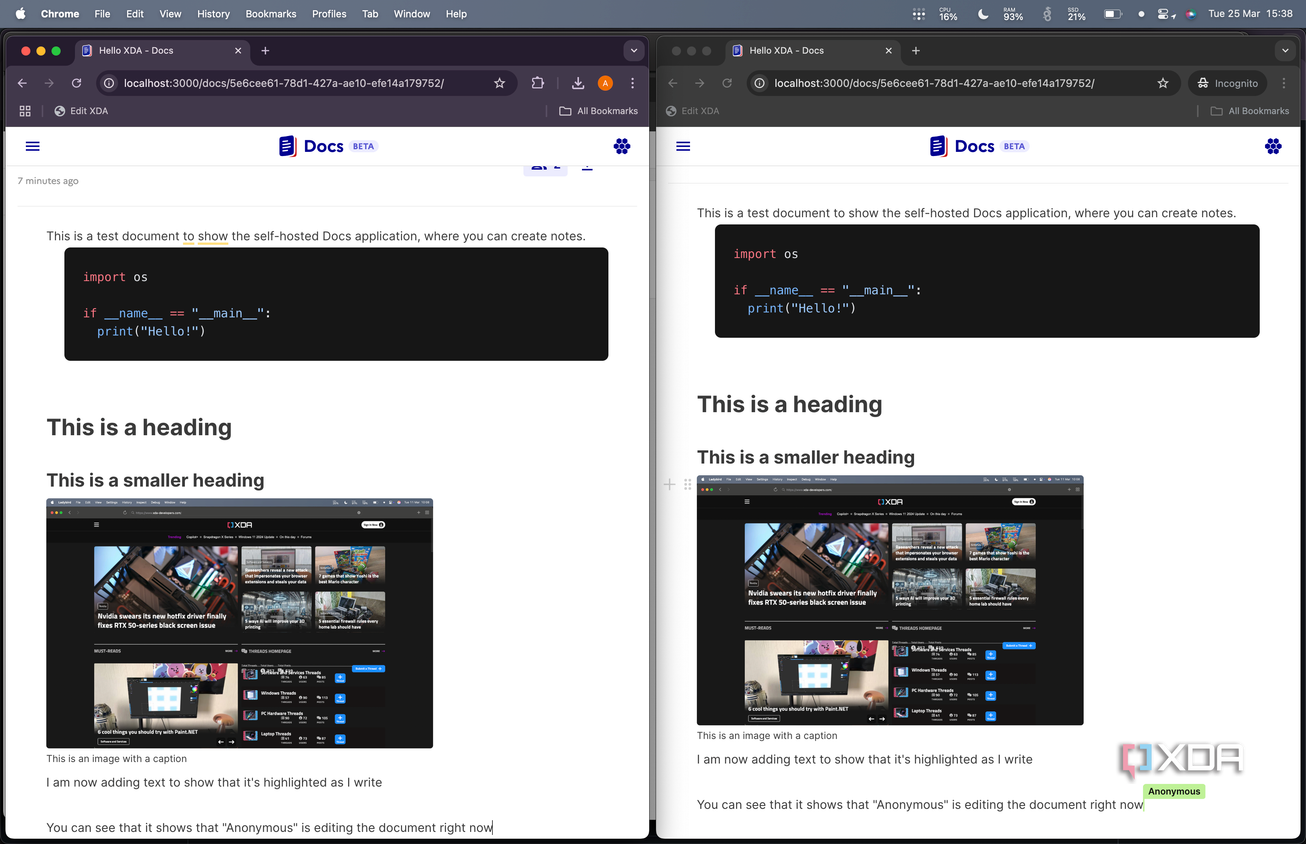Click the date and time in menu bar
Viewport: 1306px width, 844px height.
click(1250, 14)
